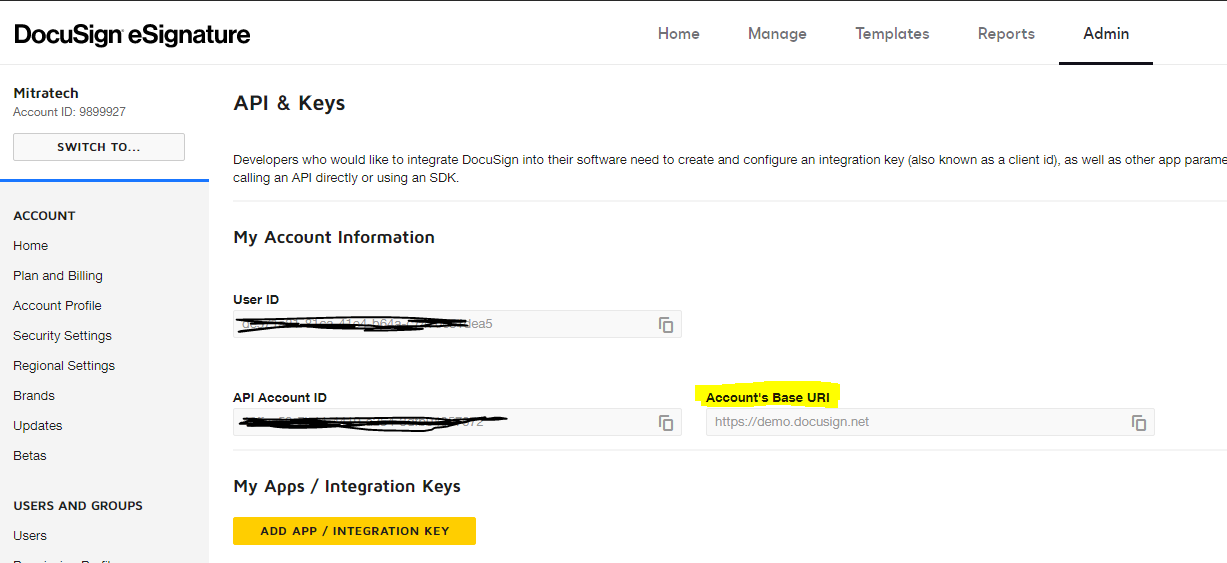
Task: Open the Manage tab
Action: [x=777, y=33]
